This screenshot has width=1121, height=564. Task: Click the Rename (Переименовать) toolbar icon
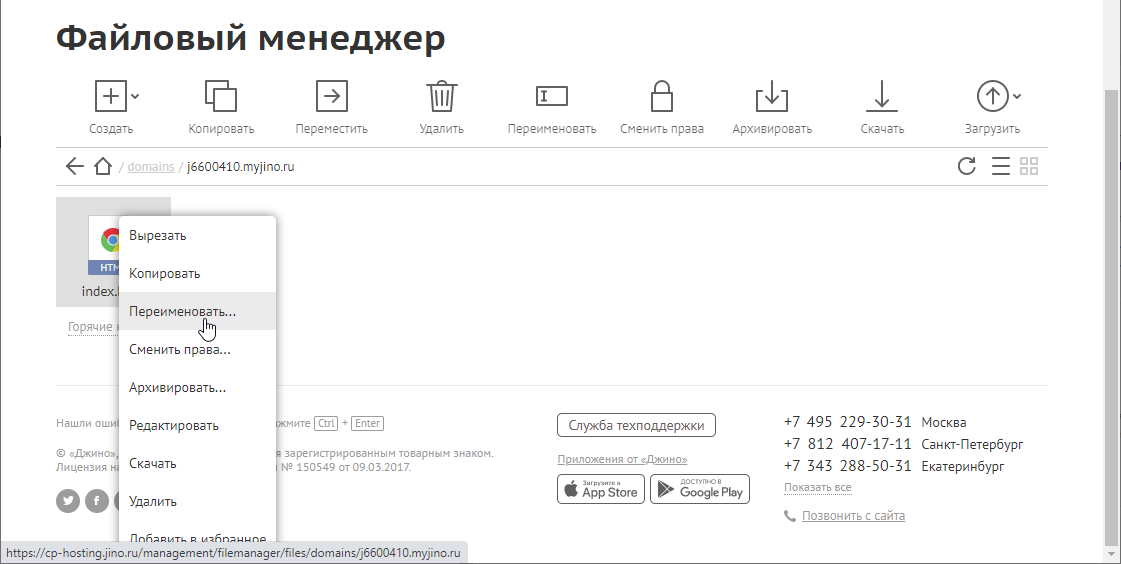coord(551,97)
